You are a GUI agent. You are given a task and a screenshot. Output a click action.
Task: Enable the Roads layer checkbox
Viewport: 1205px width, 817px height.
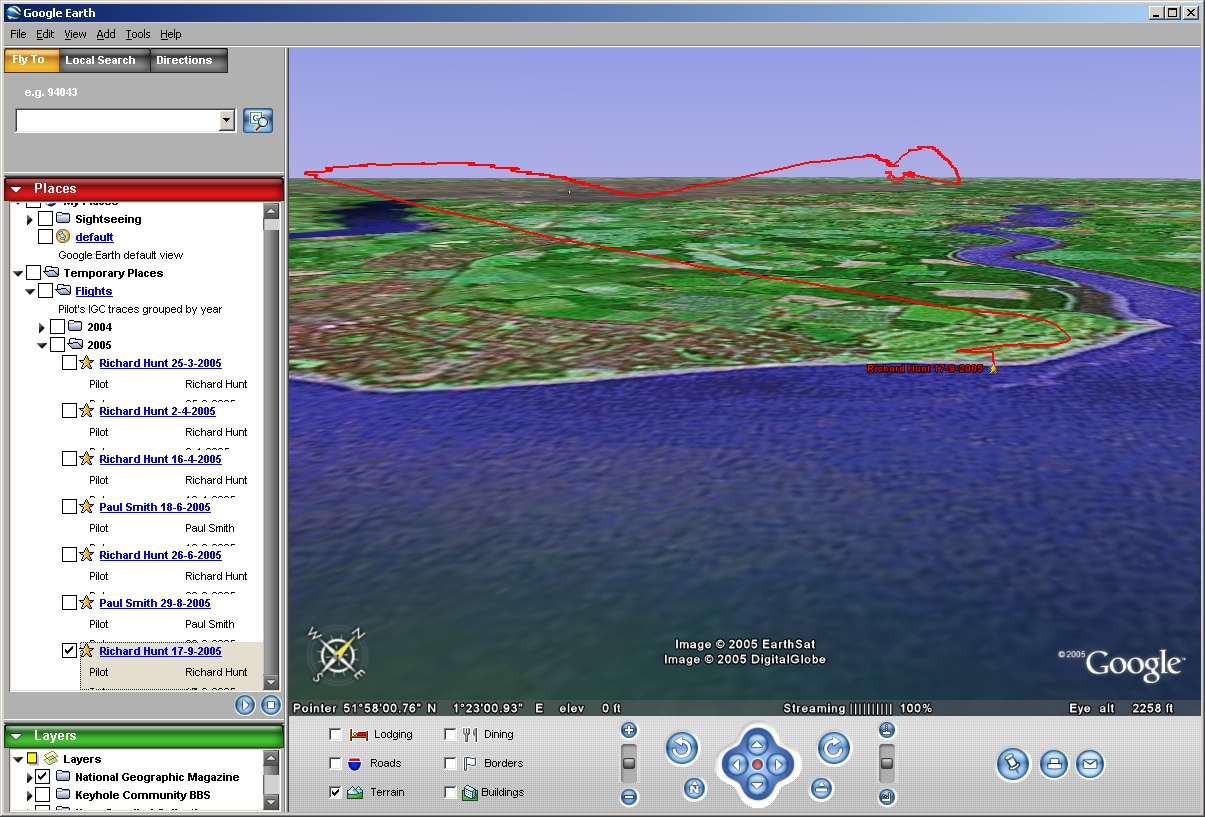pyautogui.click(x=335, y=763)
